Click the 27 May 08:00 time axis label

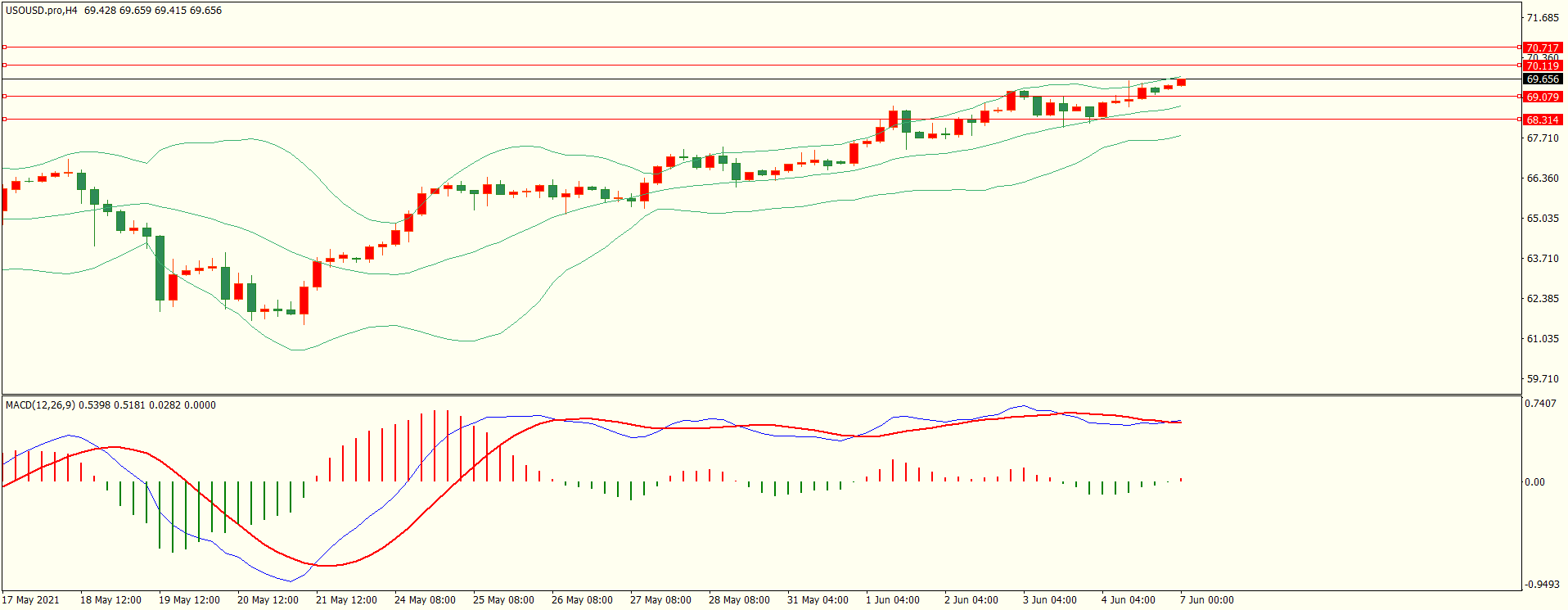pyautogui.click(x=660, y=600)
